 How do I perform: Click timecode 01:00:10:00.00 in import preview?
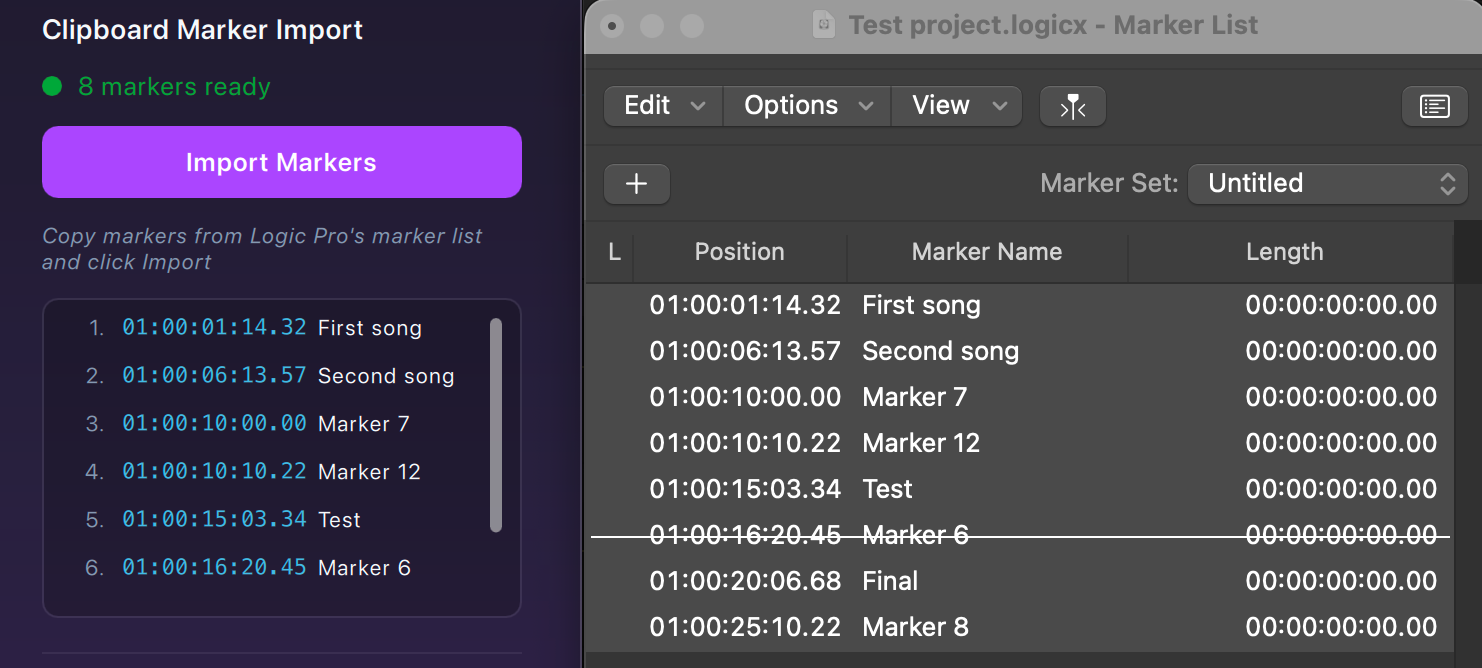[214, 424]
